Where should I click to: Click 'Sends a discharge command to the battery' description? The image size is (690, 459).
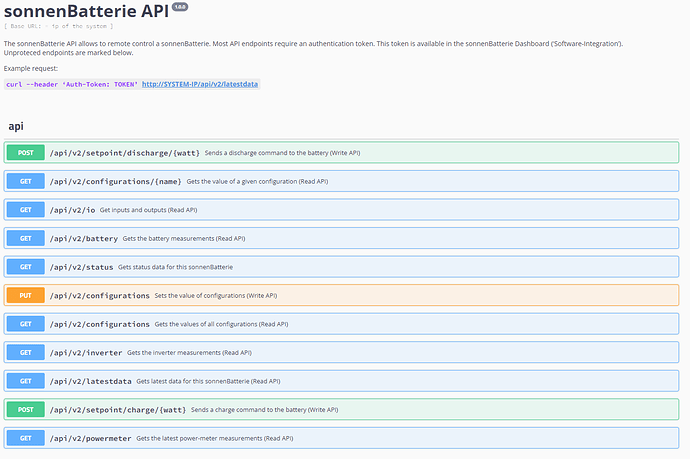(266, 153)
